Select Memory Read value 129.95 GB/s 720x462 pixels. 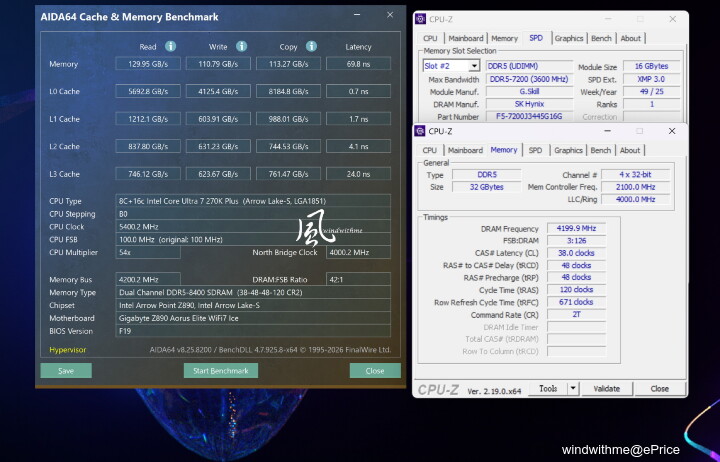tap(148, 64)
